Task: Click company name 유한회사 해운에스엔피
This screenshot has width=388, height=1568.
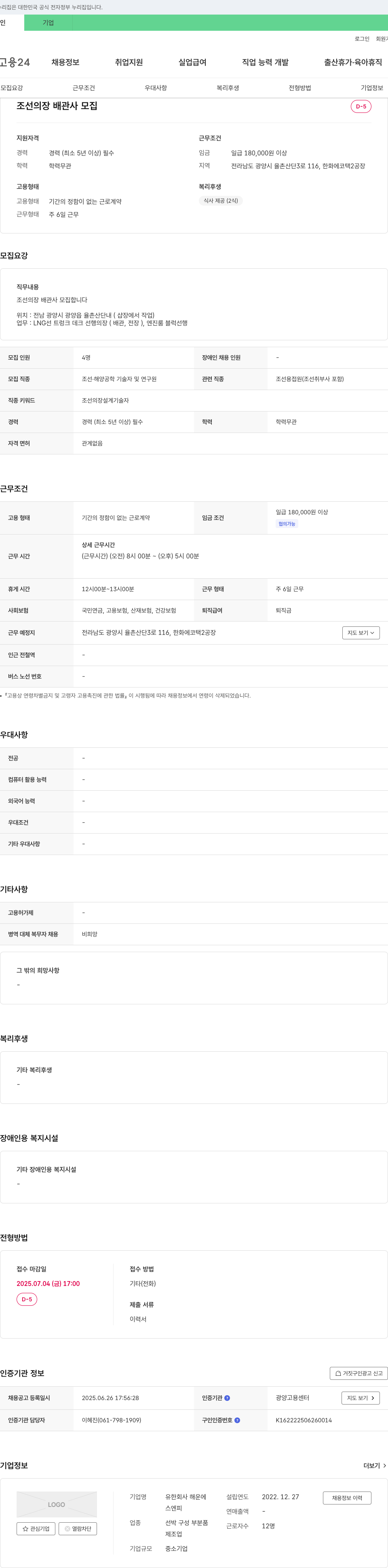Action: [186, 1502]
